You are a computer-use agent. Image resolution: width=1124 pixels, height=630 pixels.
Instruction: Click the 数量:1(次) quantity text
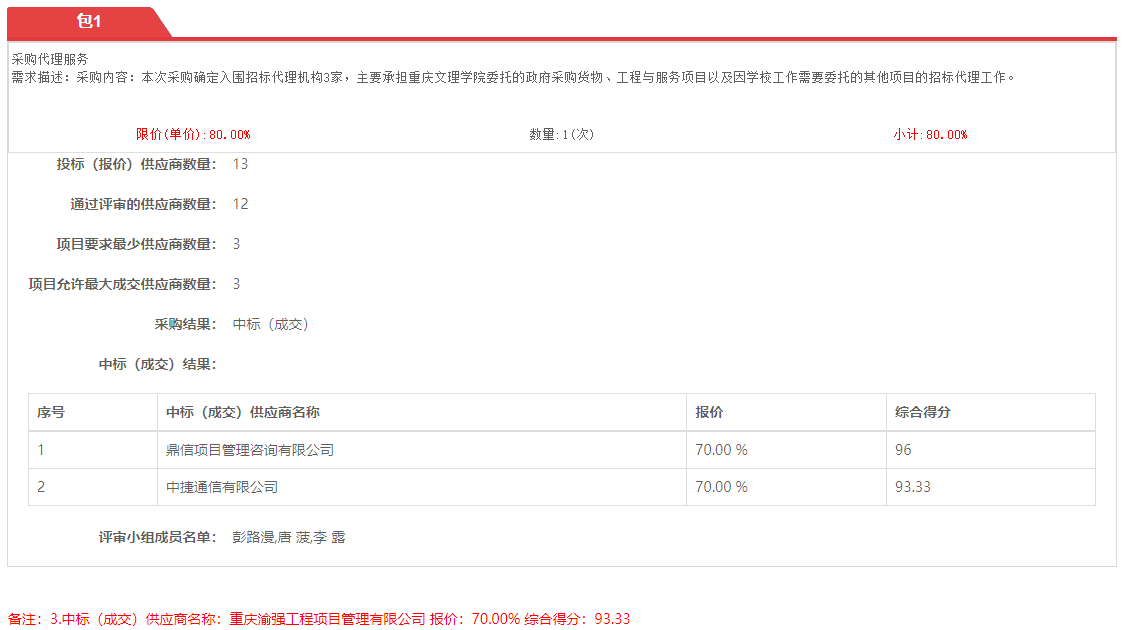pos(561,134)
